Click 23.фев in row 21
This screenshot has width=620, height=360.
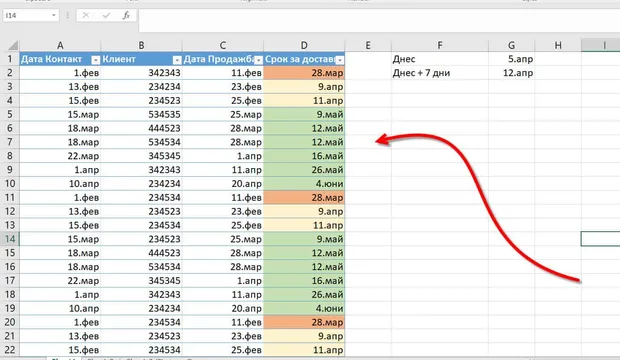pyautogui.click(x=223, y=336)
